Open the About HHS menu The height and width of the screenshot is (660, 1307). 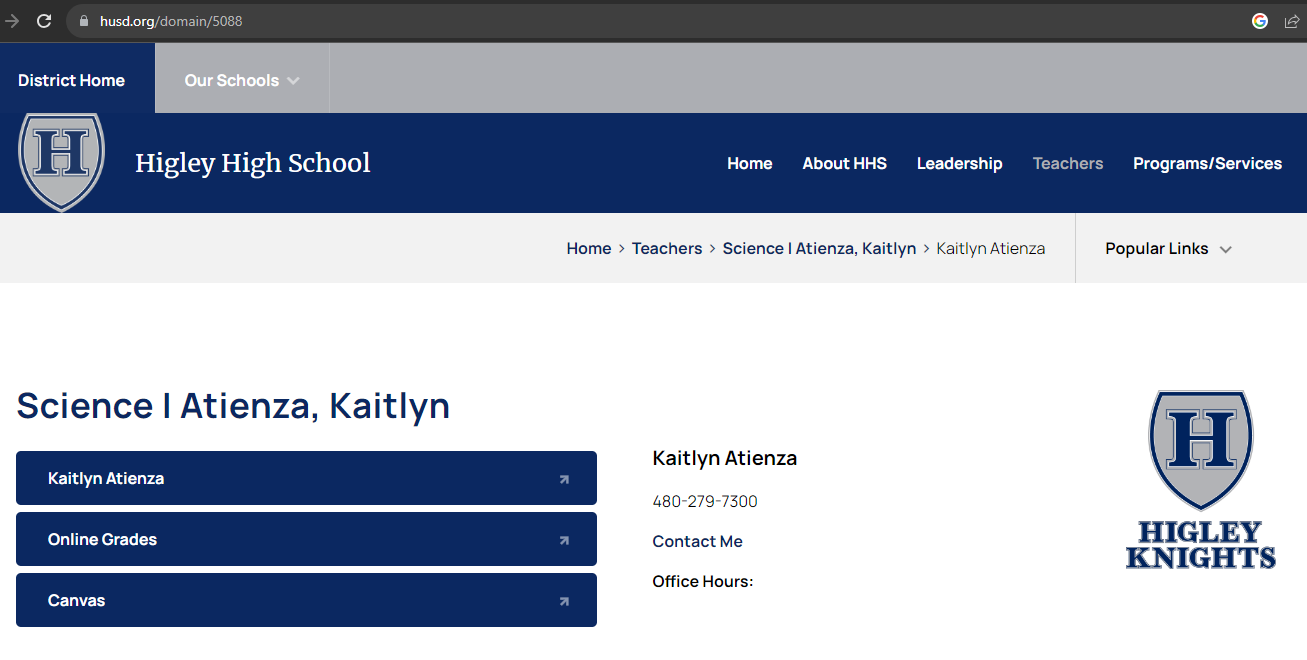coord(844,164)
